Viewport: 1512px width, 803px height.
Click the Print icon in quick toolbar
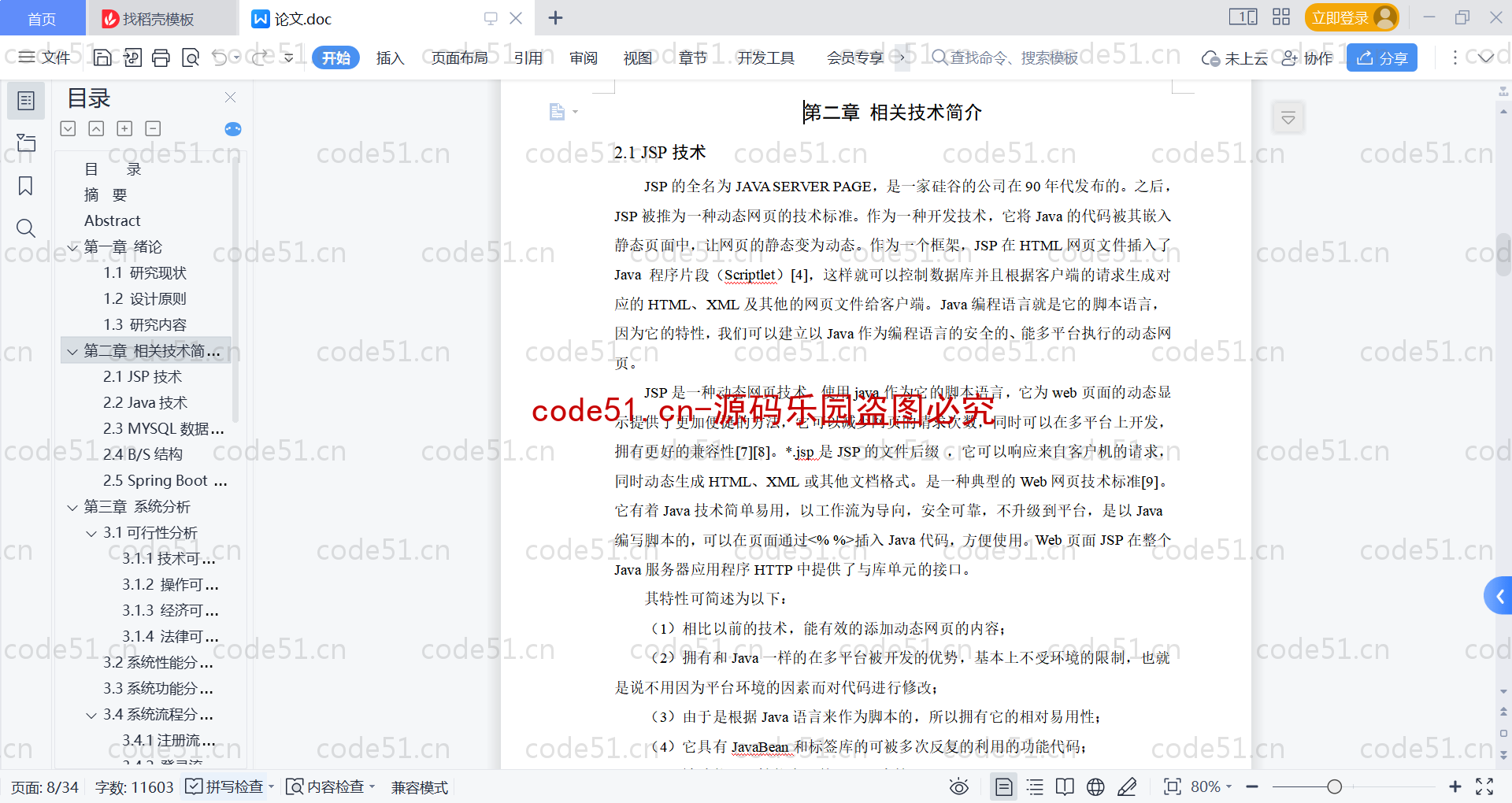point(161,57)
